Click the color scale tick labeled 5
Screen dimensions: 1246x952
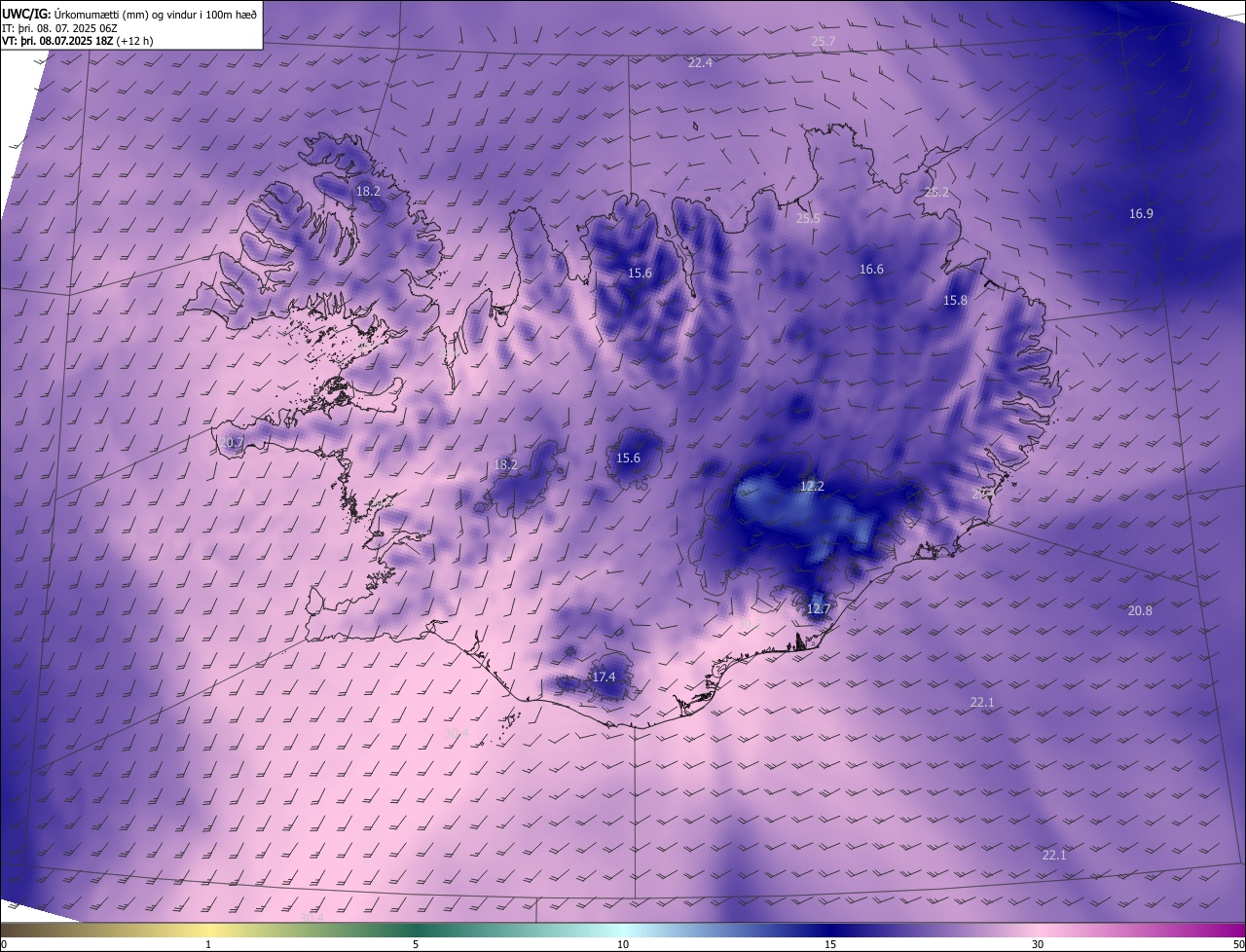tap(416, 944)
